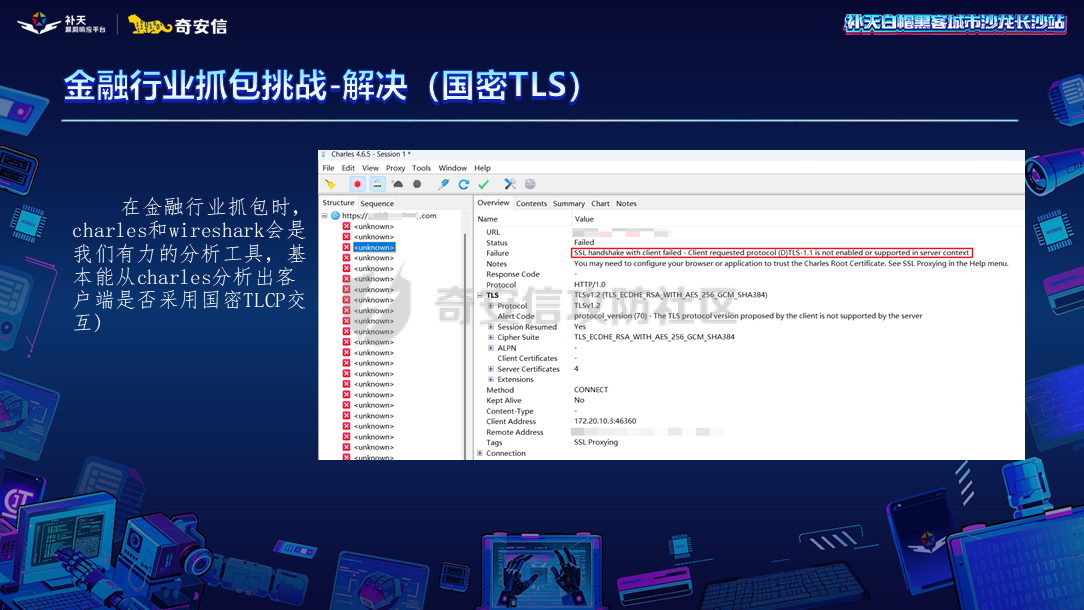This screenshot has height=610, width=1084.
Task: Open the Help menu
Action: coord(482,168)
